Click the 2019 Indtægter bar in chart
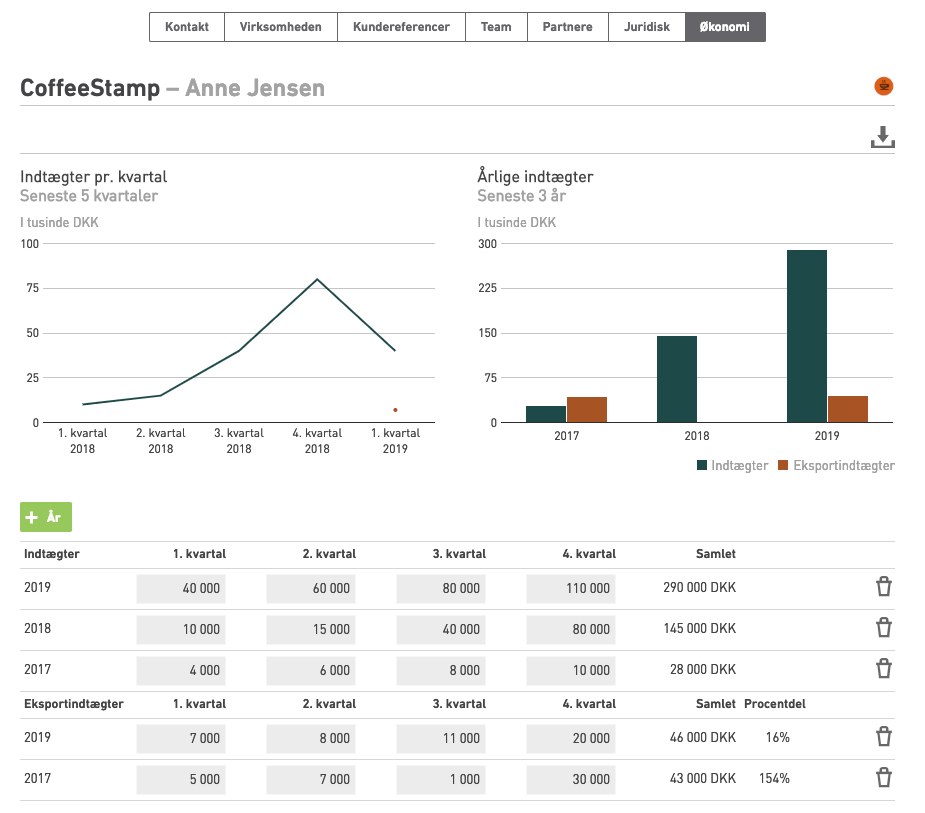The width and height of the screenshot is (925, 813). [x=807, y=336]
